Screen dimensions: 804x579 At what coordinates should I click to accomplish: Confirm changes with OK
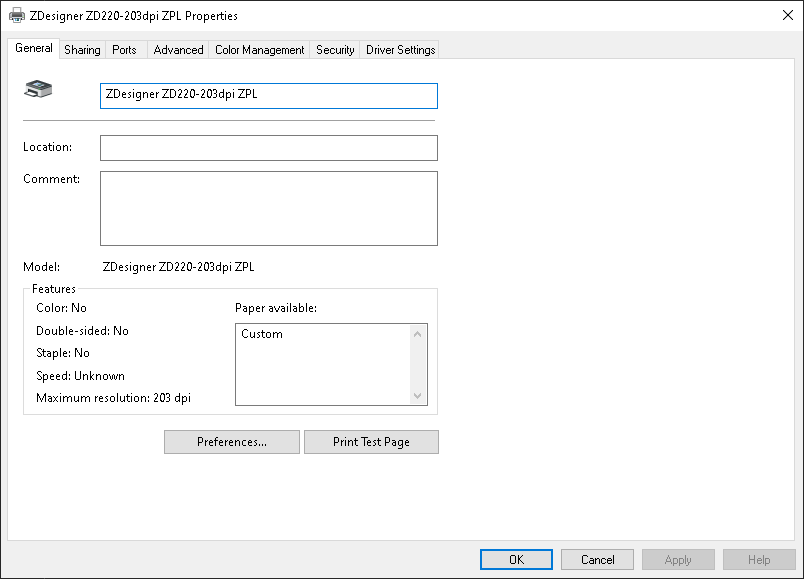(x=516, y=559)
